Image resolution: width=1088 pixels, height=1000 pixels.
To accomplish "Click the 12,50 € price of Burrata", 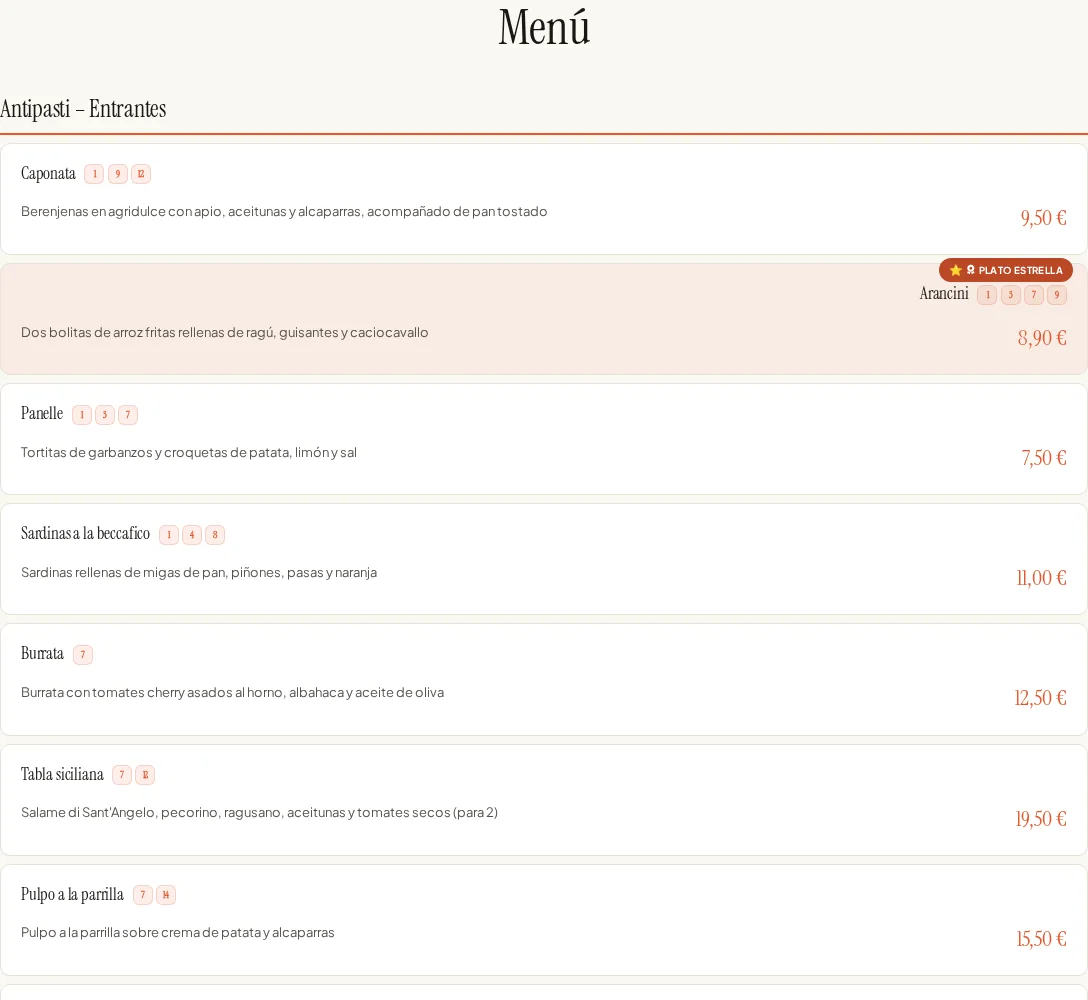I will (x=1040, y=698).
